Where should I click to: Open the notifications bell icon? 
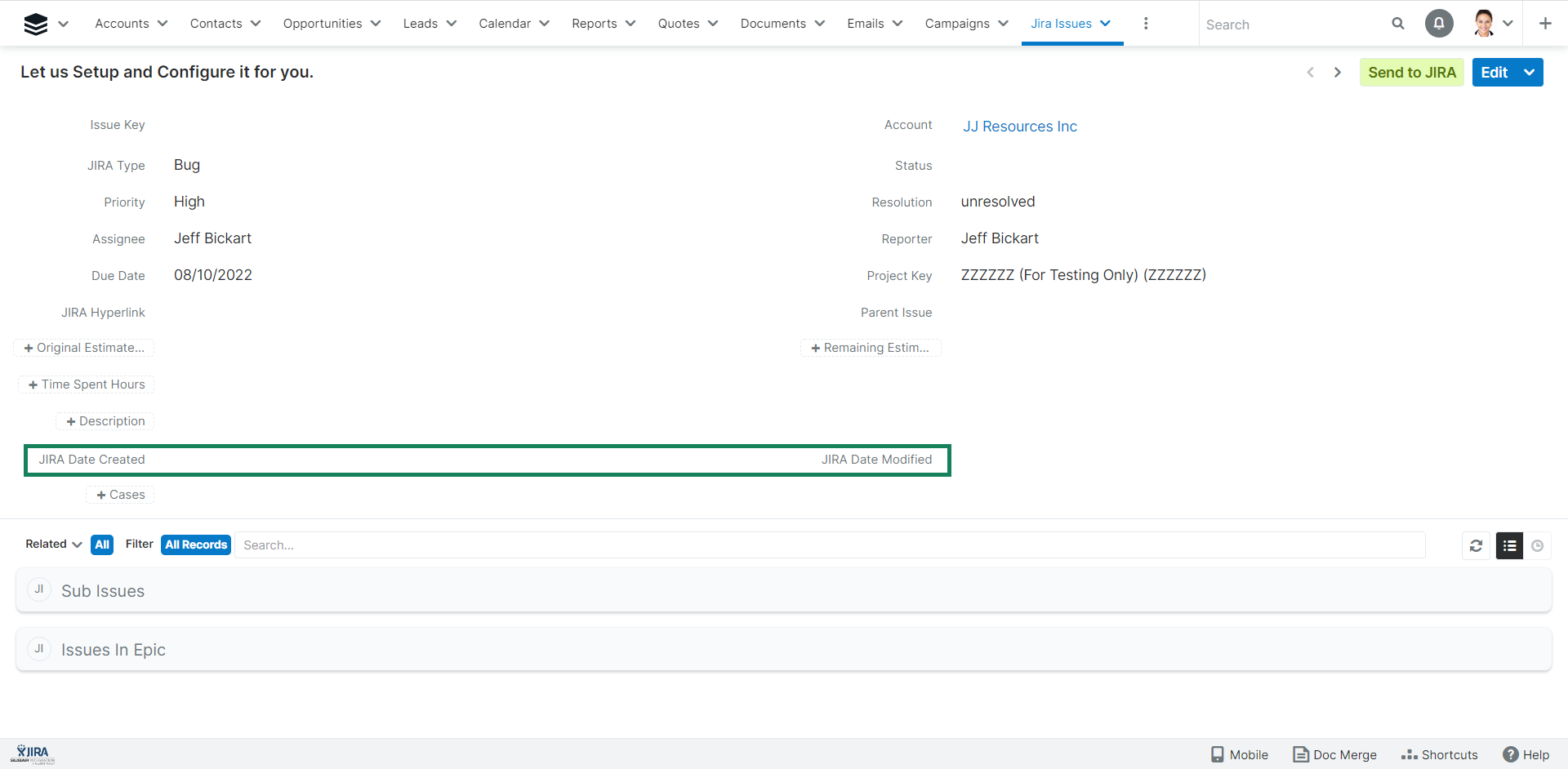tap(1439, 24)
